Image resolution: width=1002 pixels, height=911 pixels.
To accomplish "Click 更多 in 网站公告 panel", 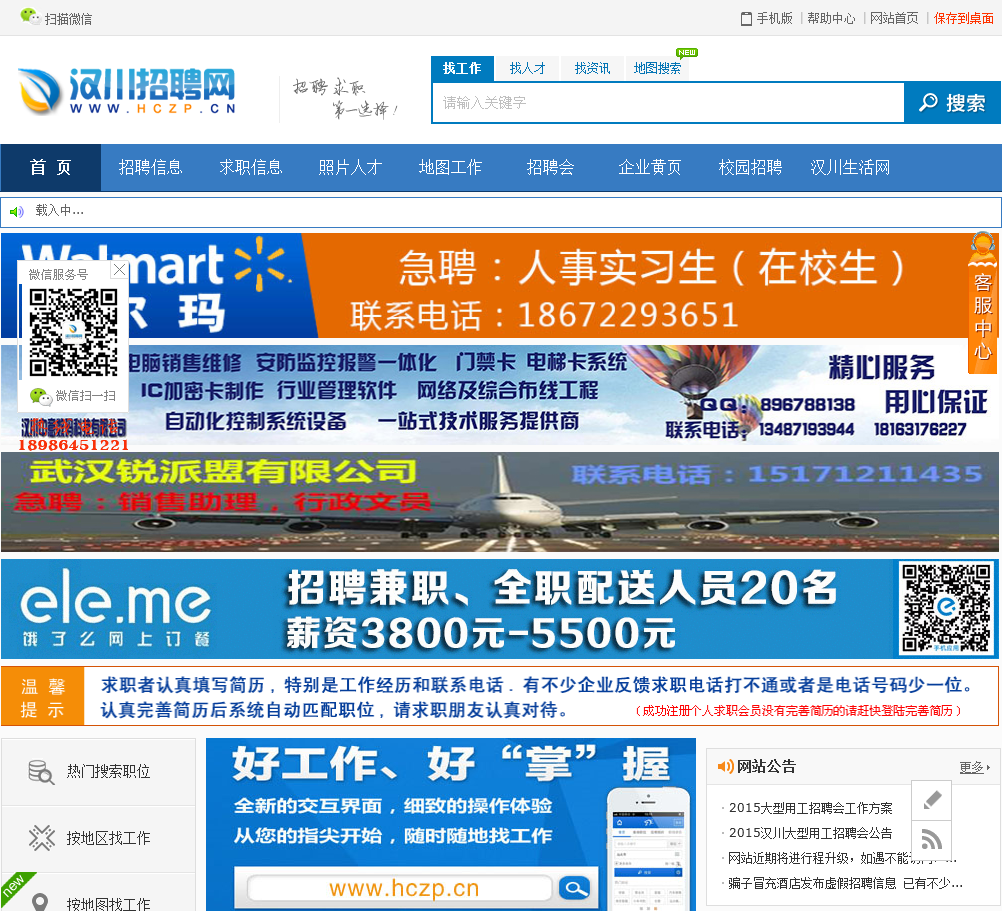I will [x=974, y=767].
